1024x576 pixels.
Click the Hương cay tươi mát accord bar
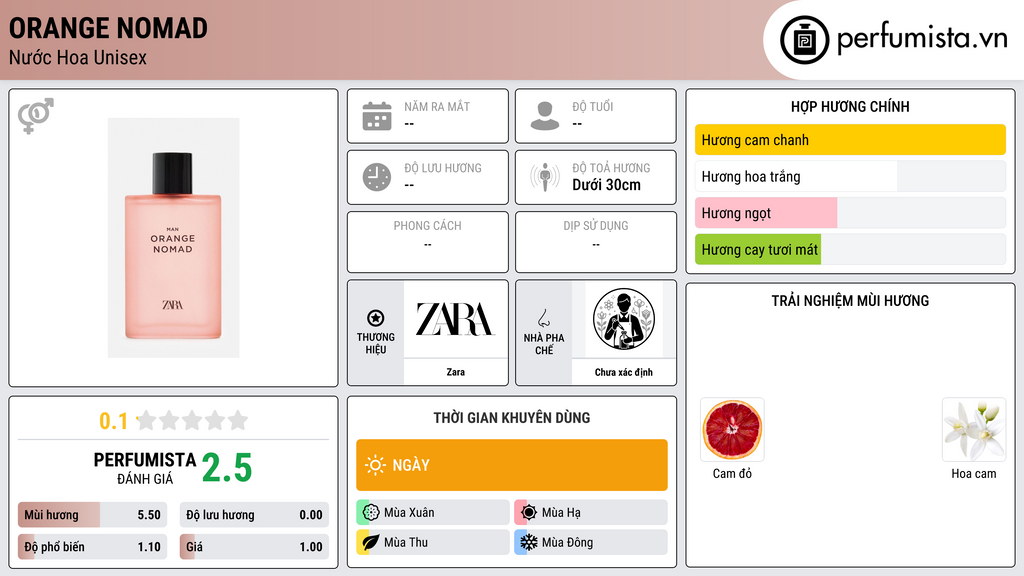[x=850, y=249]
